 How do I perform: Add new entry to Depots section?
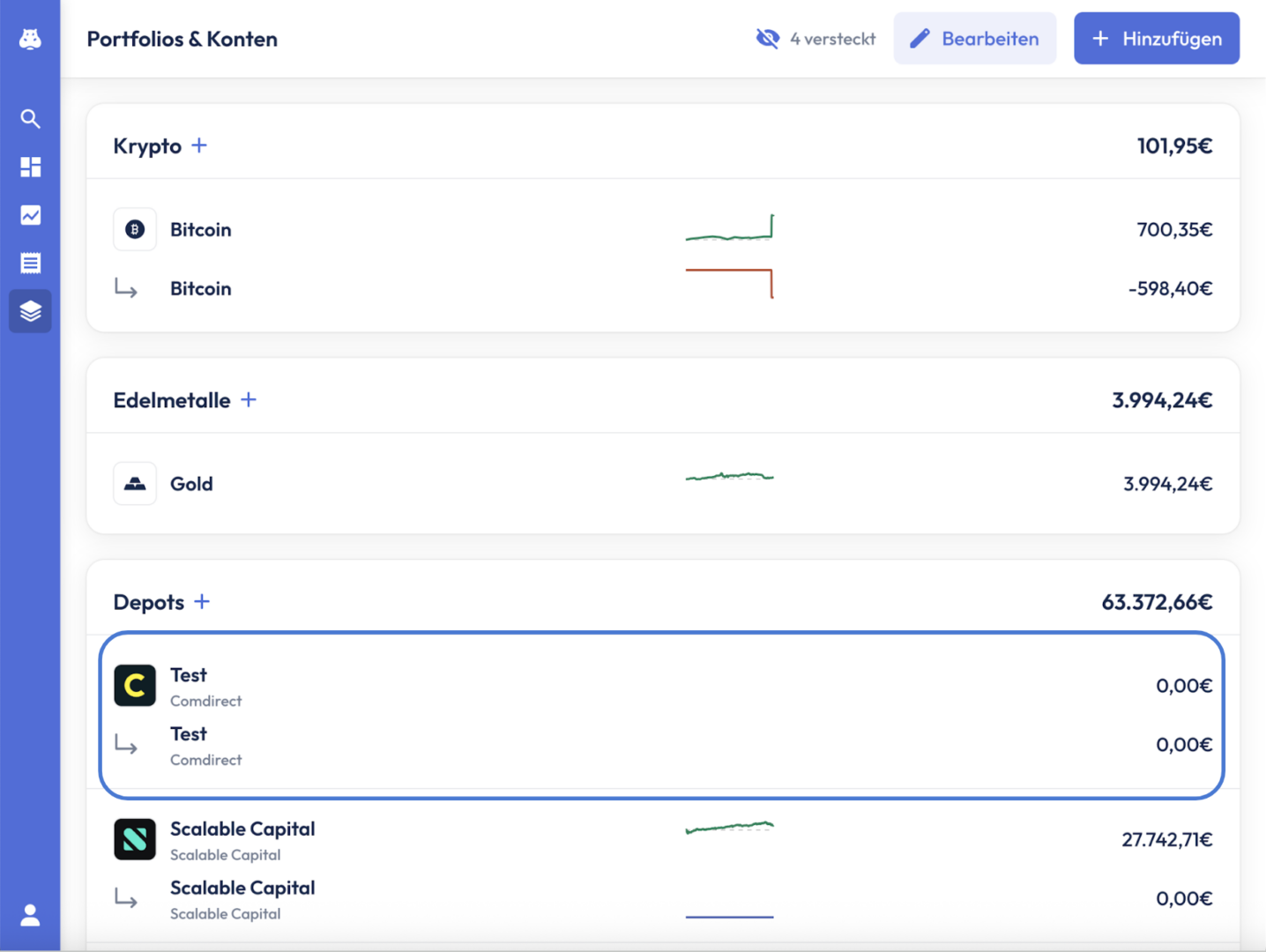point(202,602)
